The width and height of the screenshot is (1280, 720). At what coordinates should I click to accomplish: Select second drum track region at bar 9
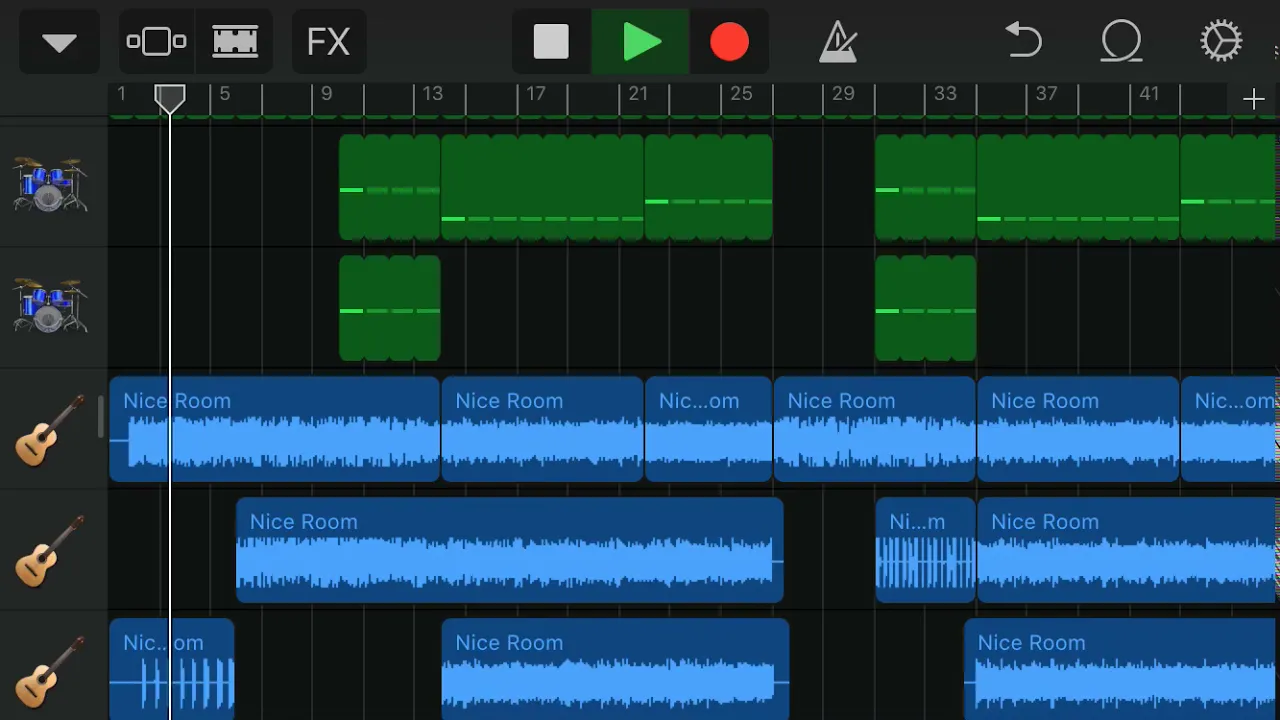coord(390,308)
